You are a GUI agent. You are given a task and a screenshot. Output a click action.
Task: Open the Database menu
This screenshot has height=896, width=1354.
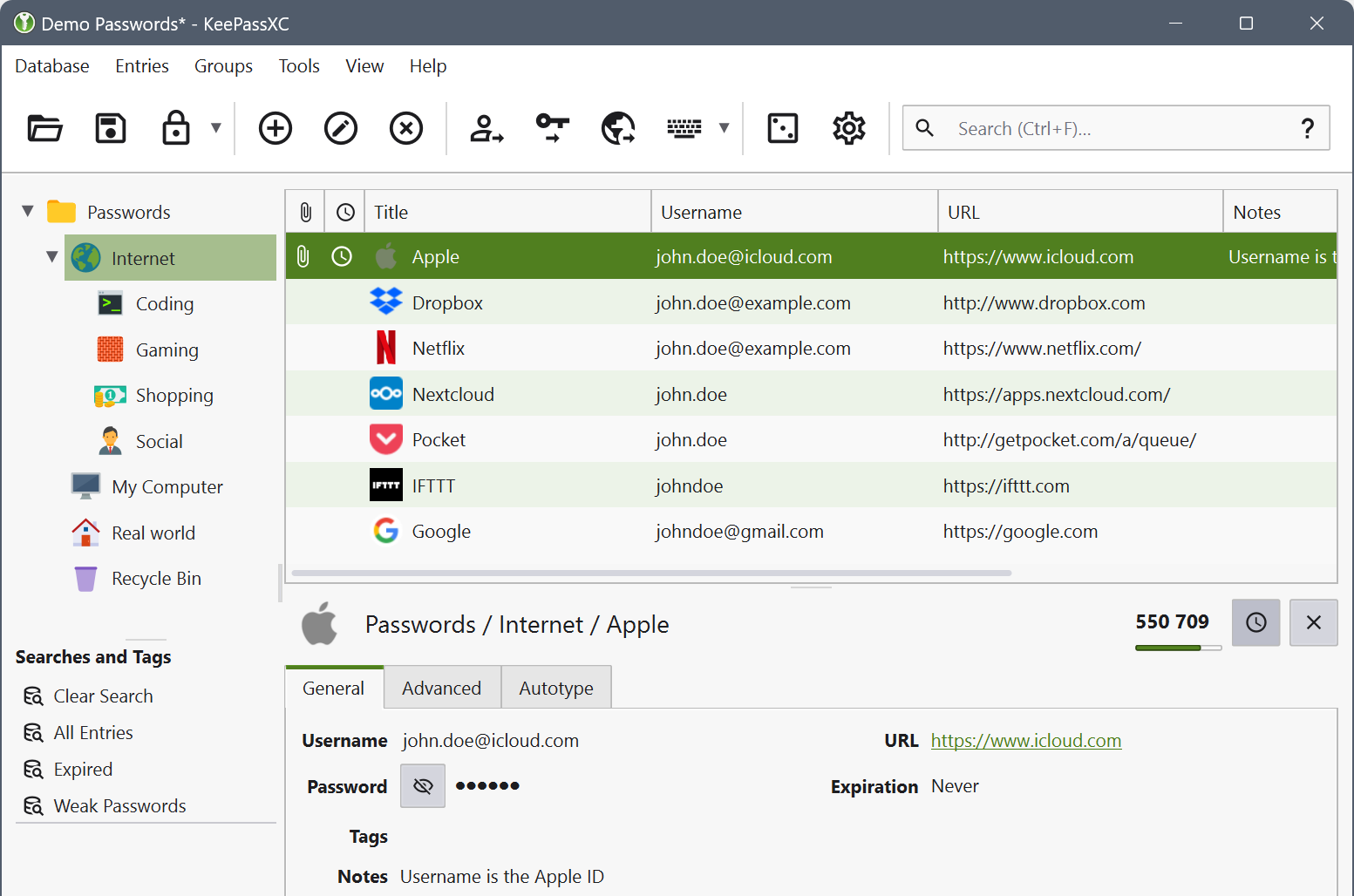pos(52,66)
